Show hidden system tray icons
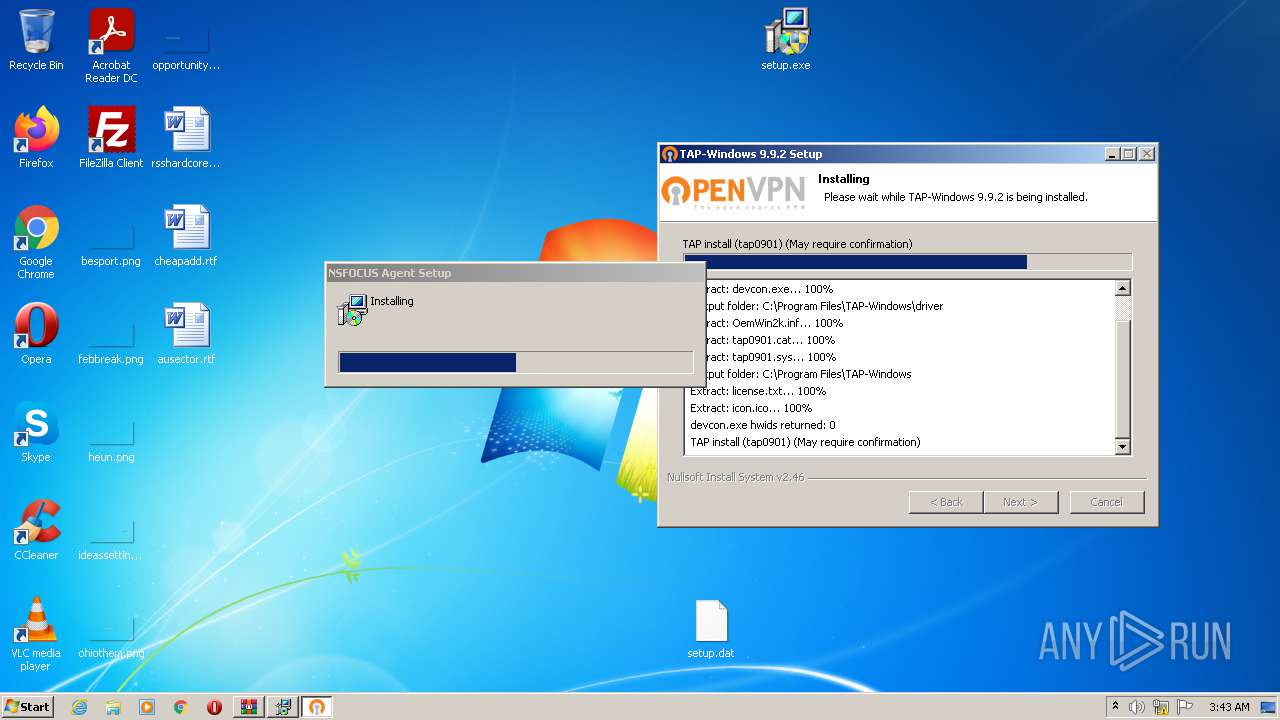1280x720 pixels. [x=1116, y=707]
